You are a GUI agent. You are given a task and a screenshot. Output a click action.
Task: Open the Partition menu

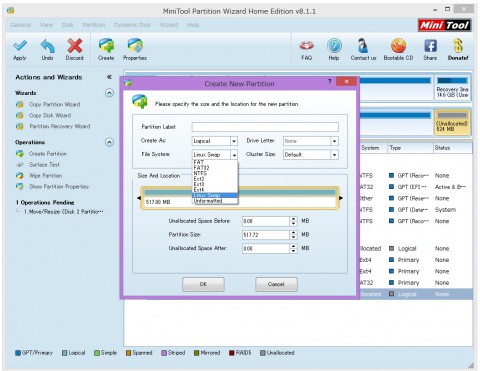tap(94, 25)
